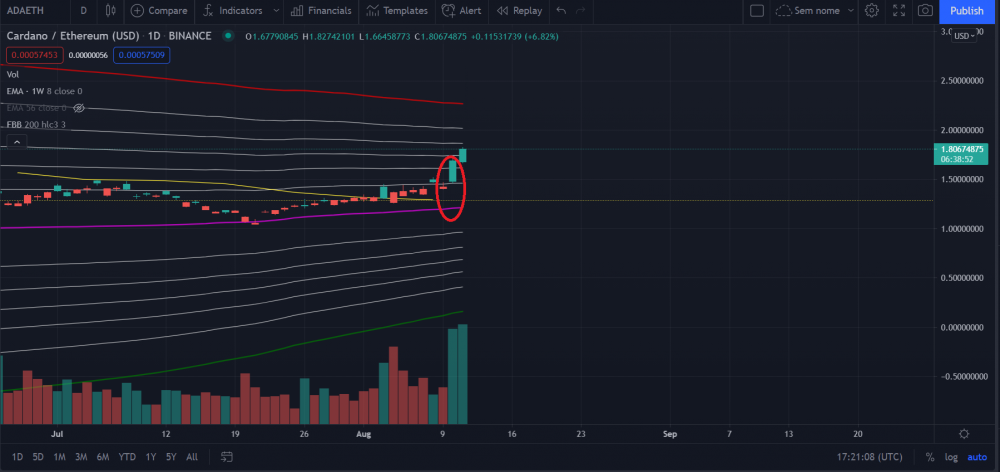Open the Indicators dialog
This screenshot has width=1000, height=472.
pyautogui.click(x=233, y=11)
